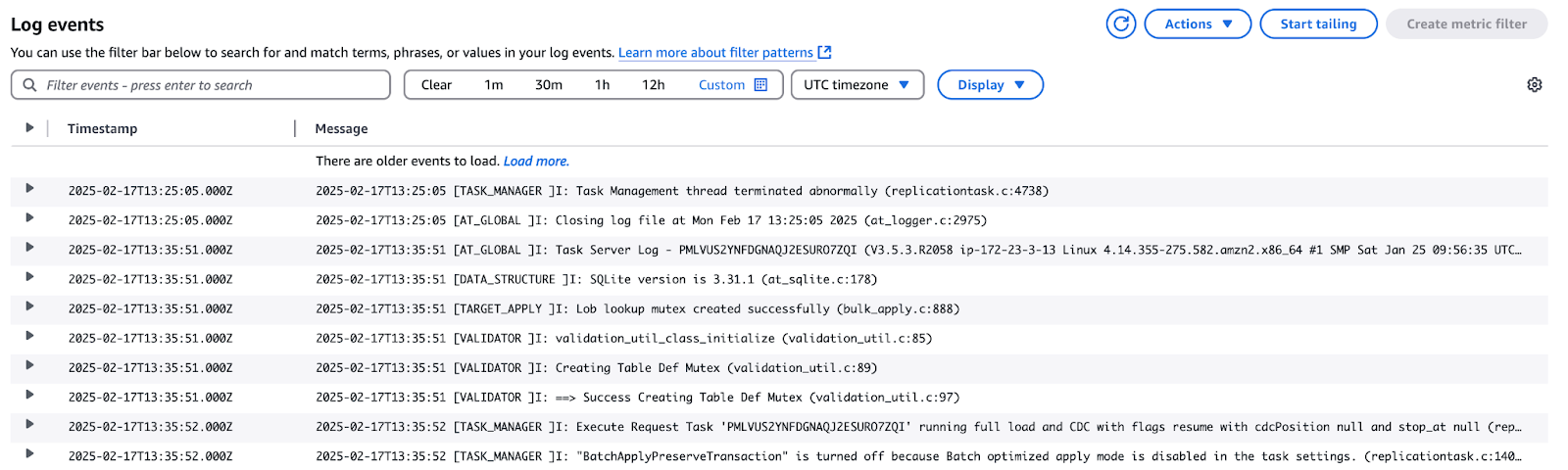Click the refresh log events icon

click(1121, 23)
